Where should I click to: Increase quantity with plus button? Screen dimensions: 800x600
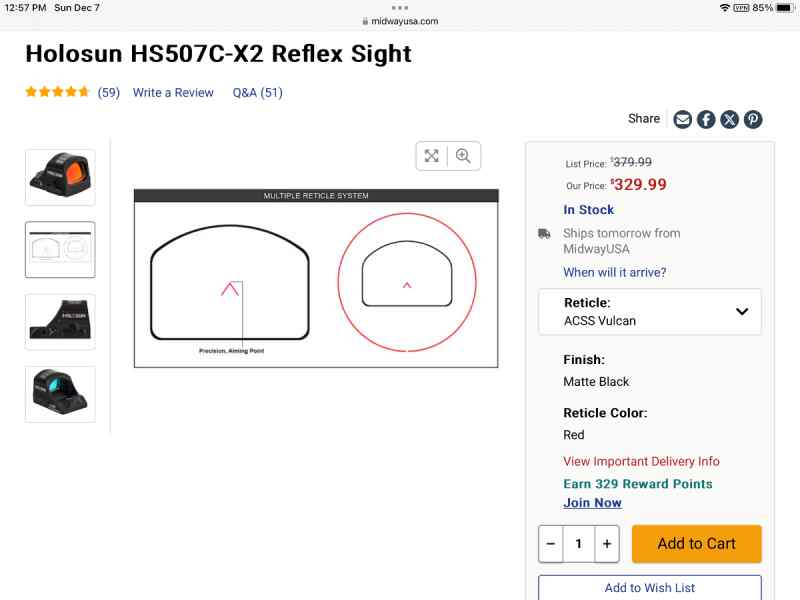pyautogui.click(x=606, y=544)
